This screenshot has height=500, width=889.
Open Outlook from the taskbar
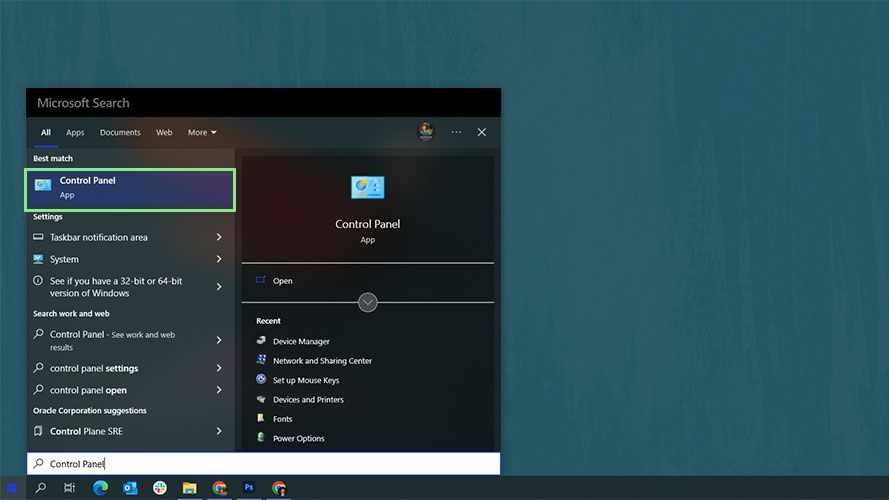point(130,488)
